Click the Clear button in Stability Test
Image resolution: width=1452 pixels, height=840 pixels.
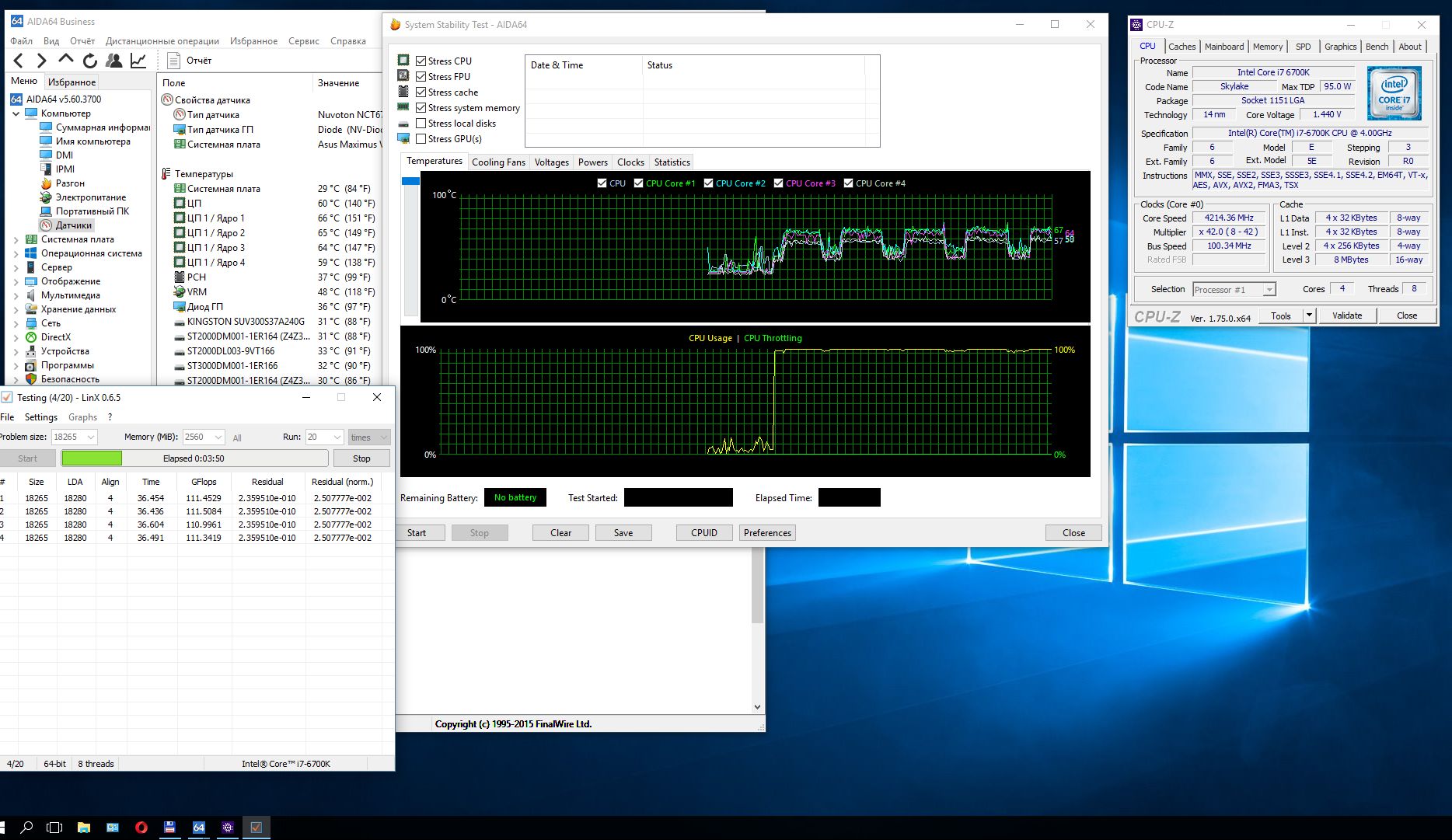coord(560,533)
